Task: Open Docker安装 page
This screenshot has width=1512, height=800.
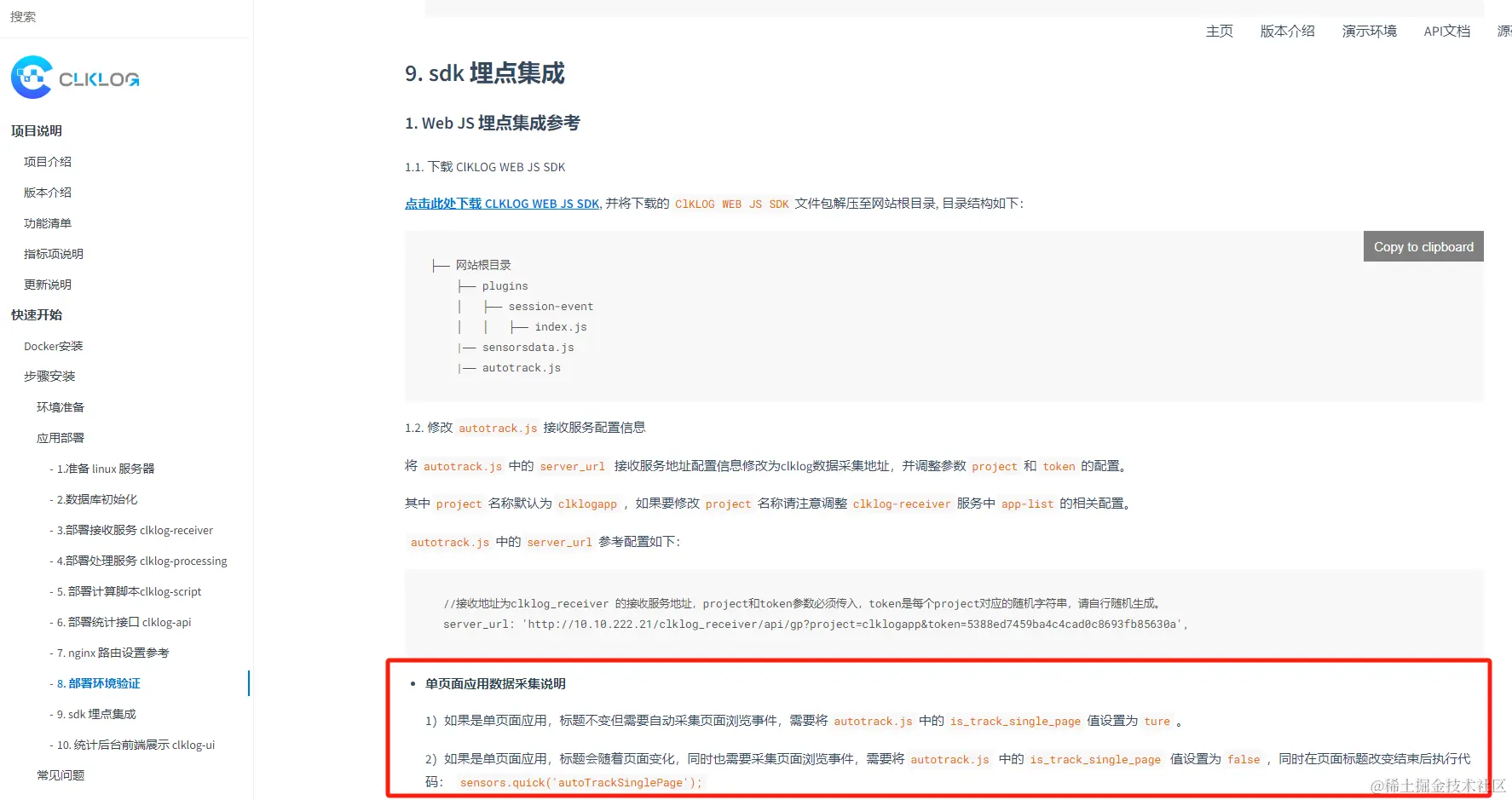Action: 54,346
